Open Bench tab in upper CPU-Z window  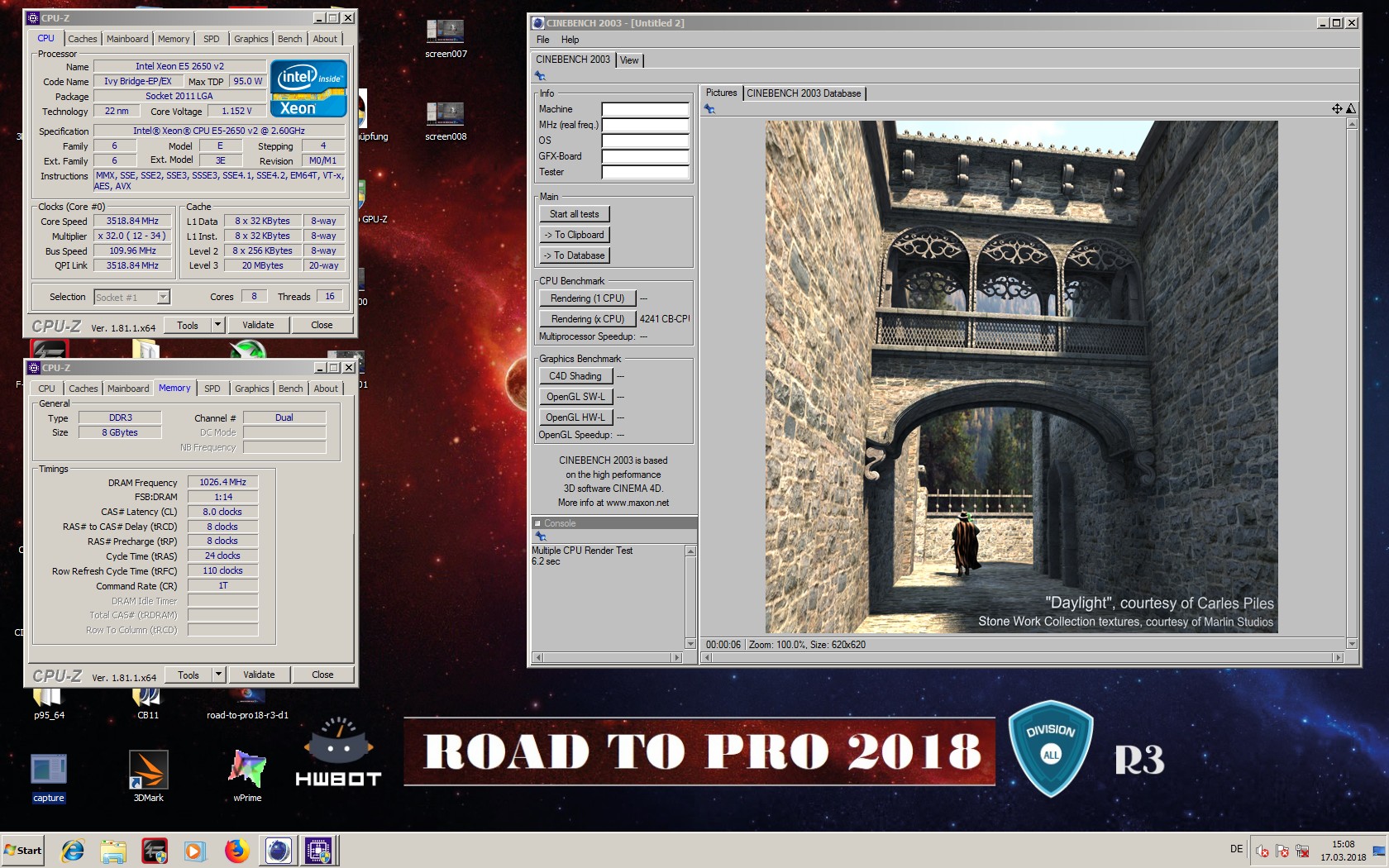coord(289,39)
